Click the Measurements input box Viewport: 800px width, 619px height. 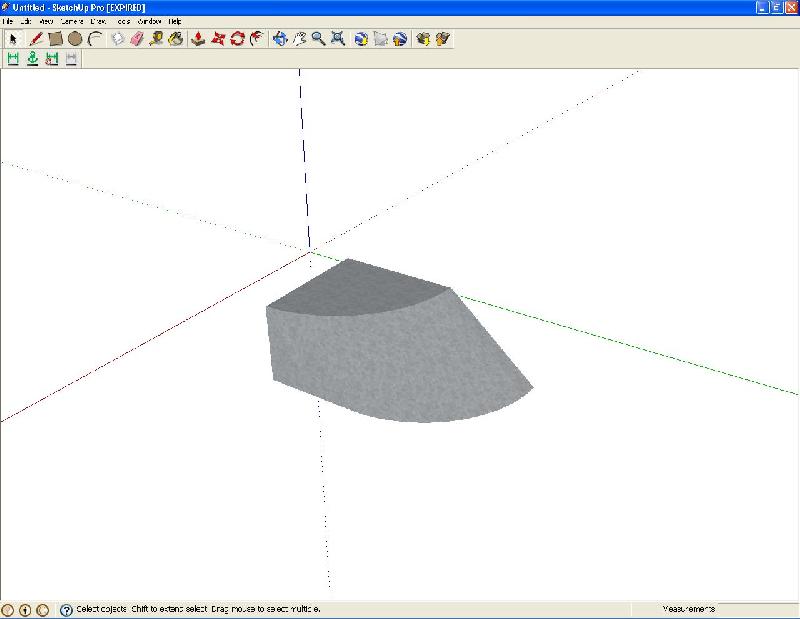(756, 609)
